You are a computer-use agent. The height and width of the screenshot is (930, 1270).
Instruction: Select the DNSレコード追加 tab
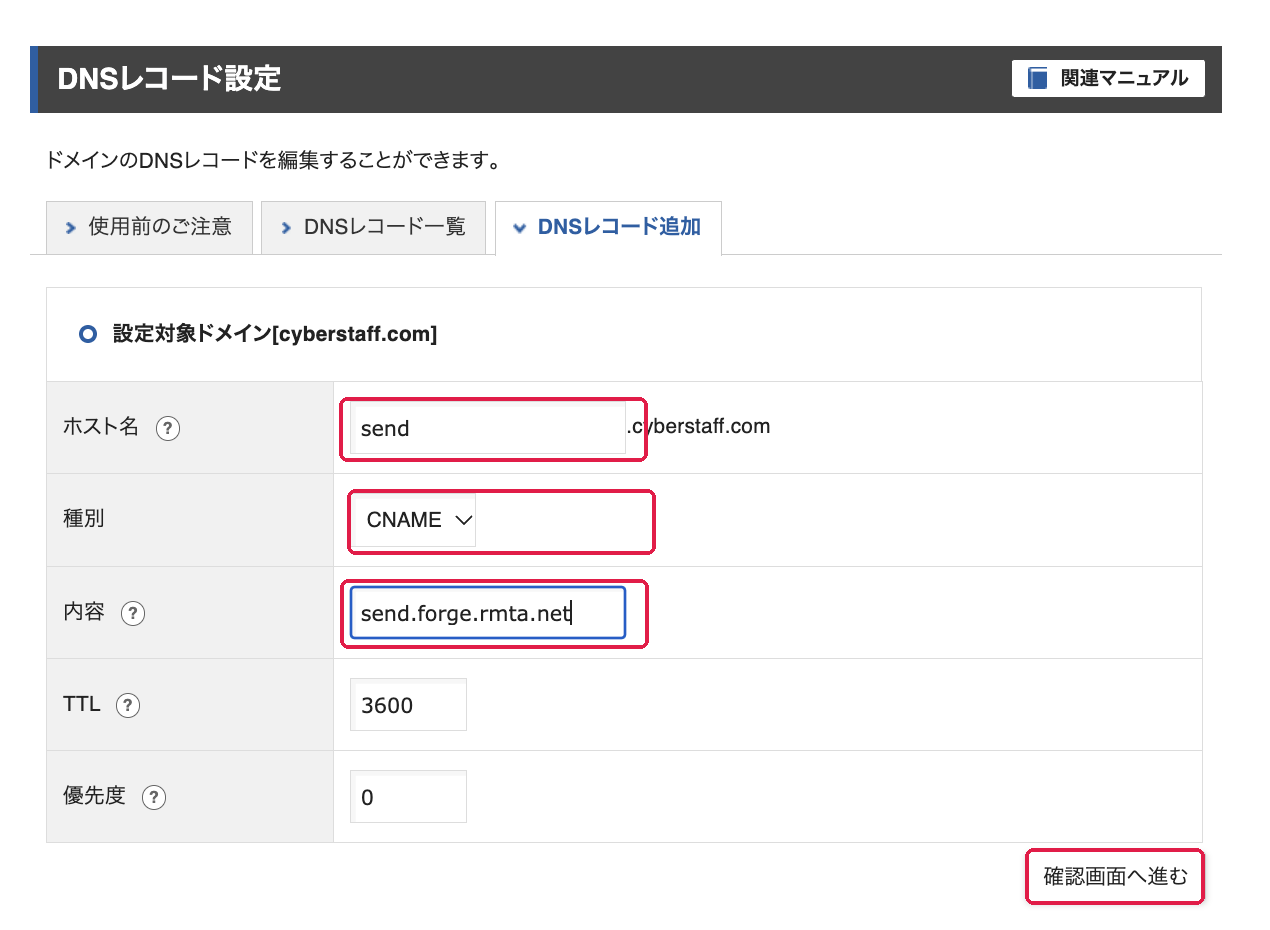[x=608, y=227]
